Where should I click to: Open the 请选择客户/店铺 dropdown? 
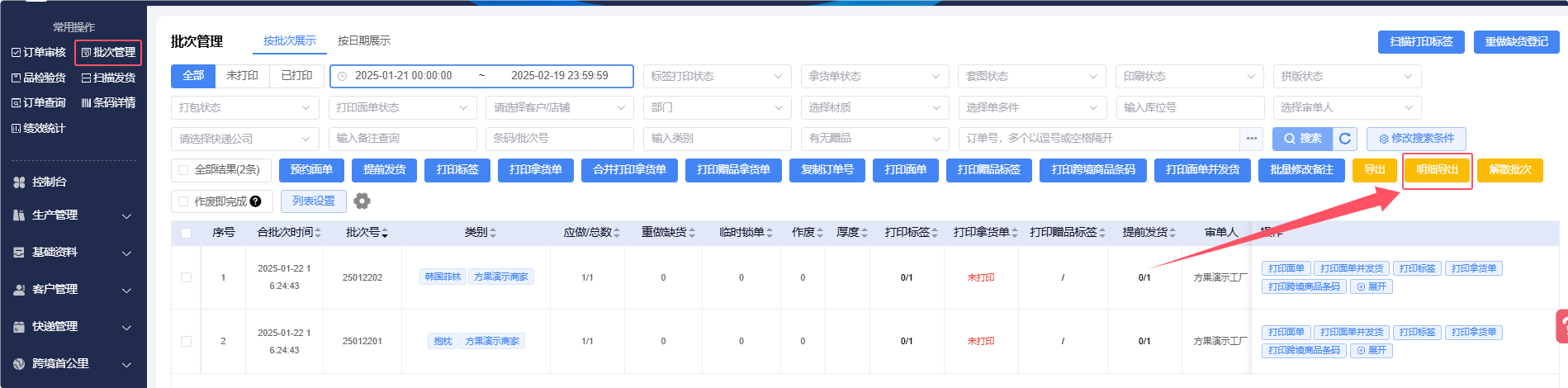coord(560,107)
